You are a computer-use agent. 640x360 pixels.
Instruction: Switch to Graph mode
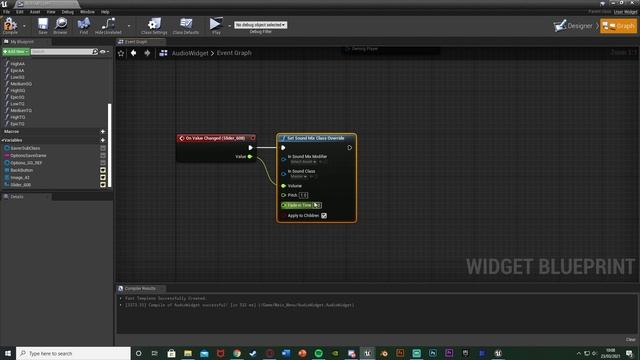618,26
